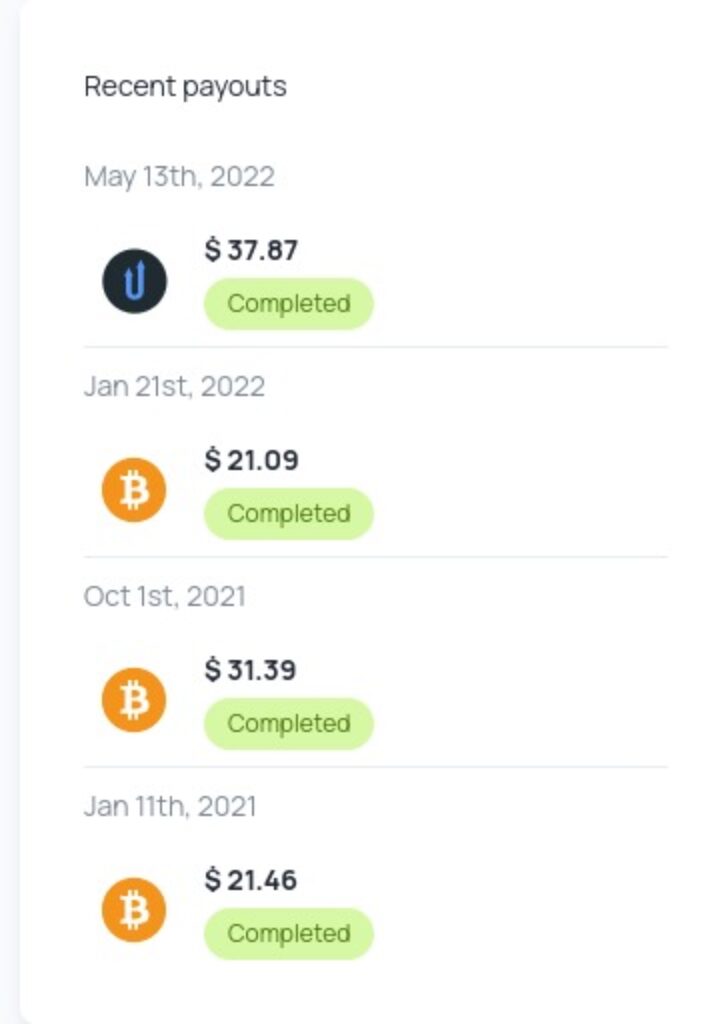Click the Oct 1st, 2021 date label
Screen dimensions: 702x1024
[x=164, y=597]
